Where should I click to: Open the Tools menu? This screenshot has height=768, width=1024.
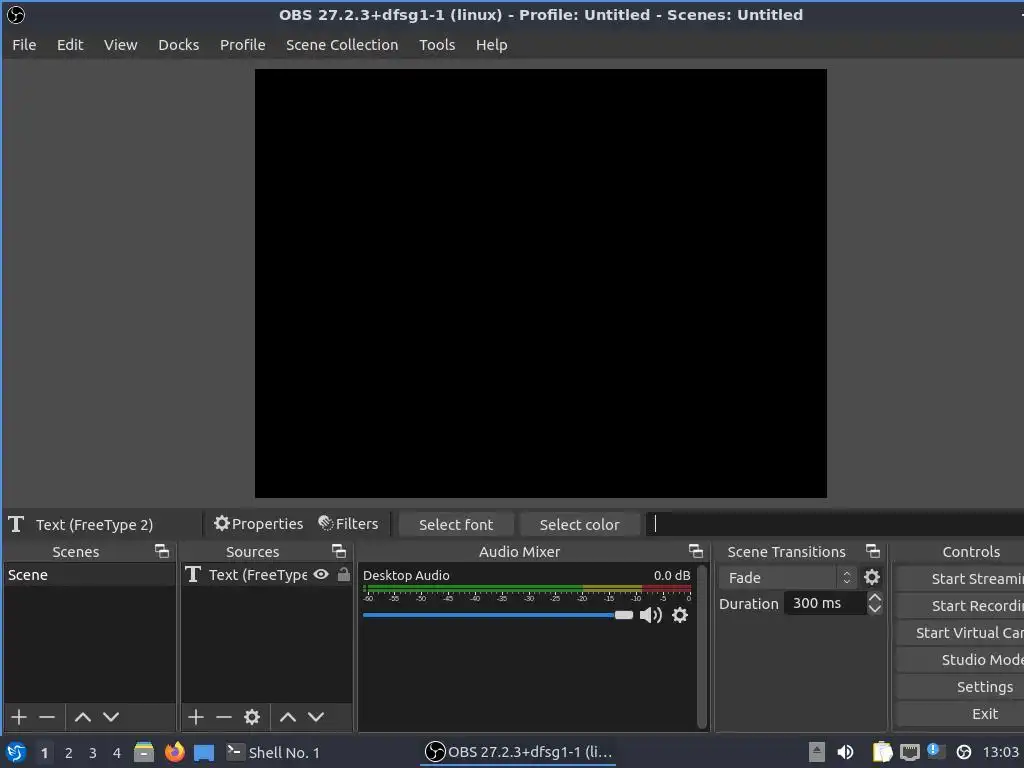(437, 45)
